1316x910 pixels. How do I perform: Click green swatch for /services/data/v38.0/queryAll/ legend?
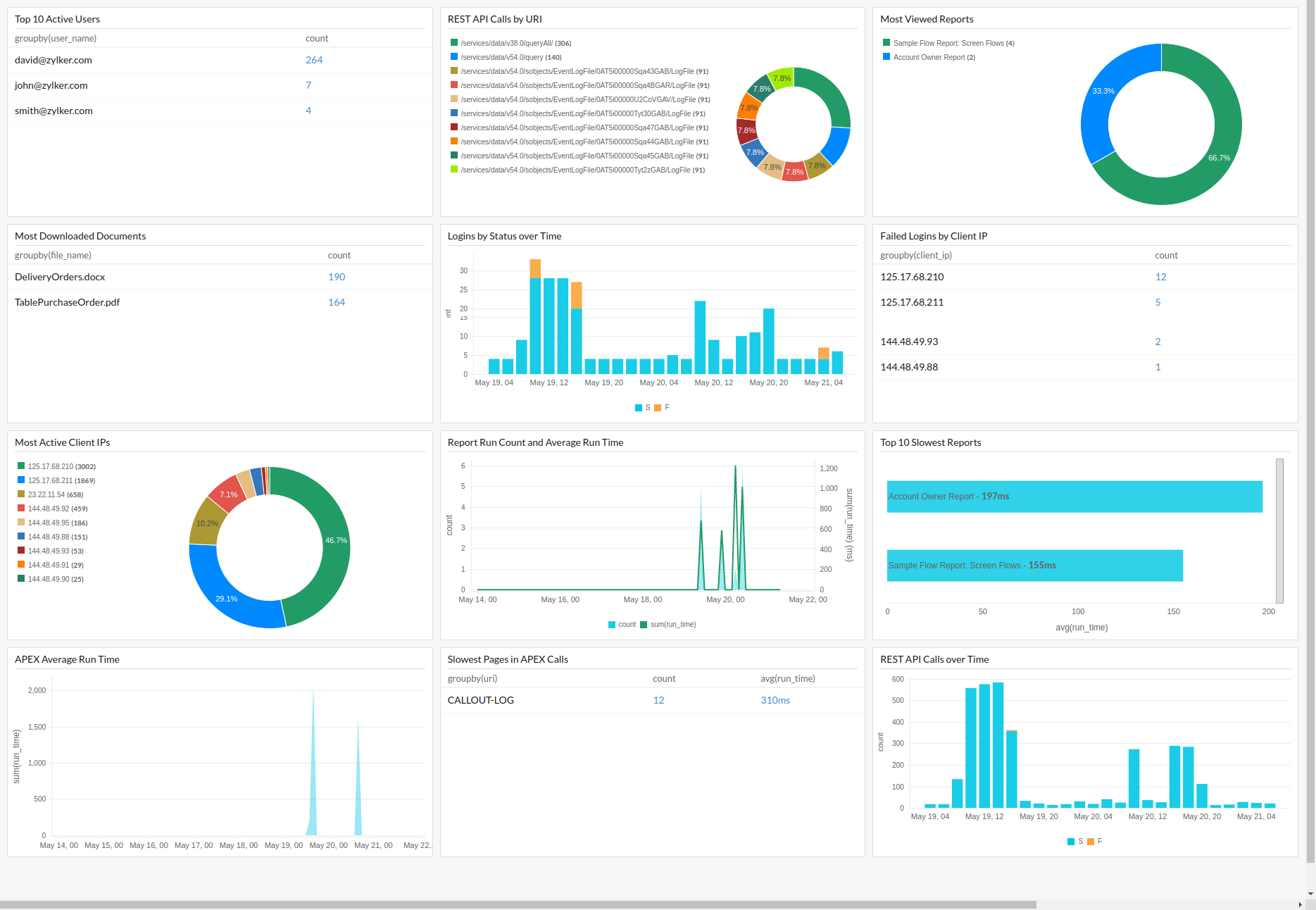click(454, 43)
